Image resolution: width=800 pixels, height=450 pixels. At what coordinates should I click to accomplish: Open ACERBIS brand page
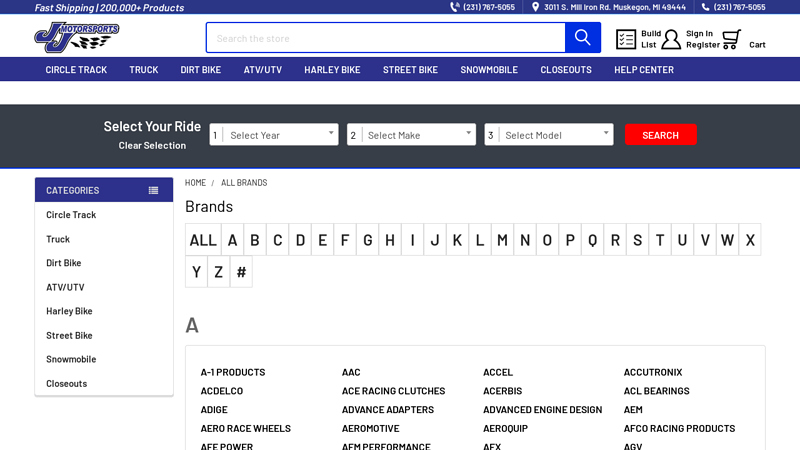pos(503,391)
